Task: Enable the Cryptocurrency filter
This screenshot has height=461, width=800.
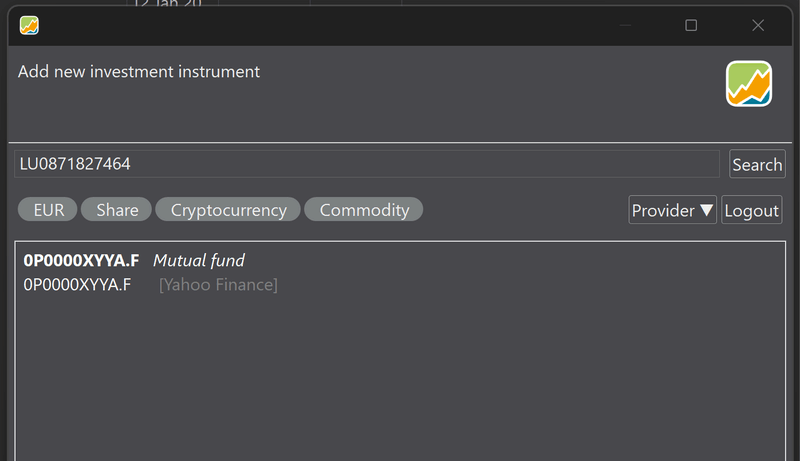Action: 228,210
